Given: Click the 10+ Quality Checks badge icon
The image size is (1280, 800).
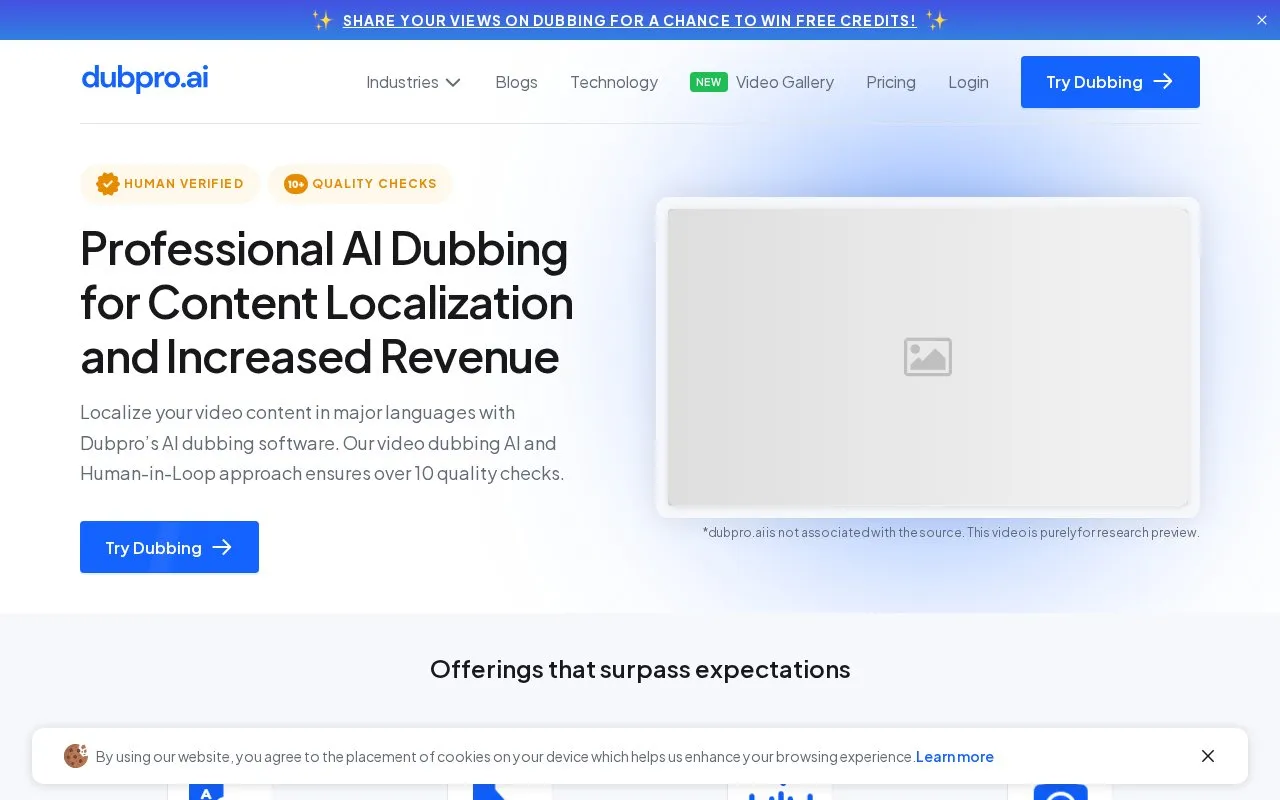Looking at the screenshot, I should 295,184.
